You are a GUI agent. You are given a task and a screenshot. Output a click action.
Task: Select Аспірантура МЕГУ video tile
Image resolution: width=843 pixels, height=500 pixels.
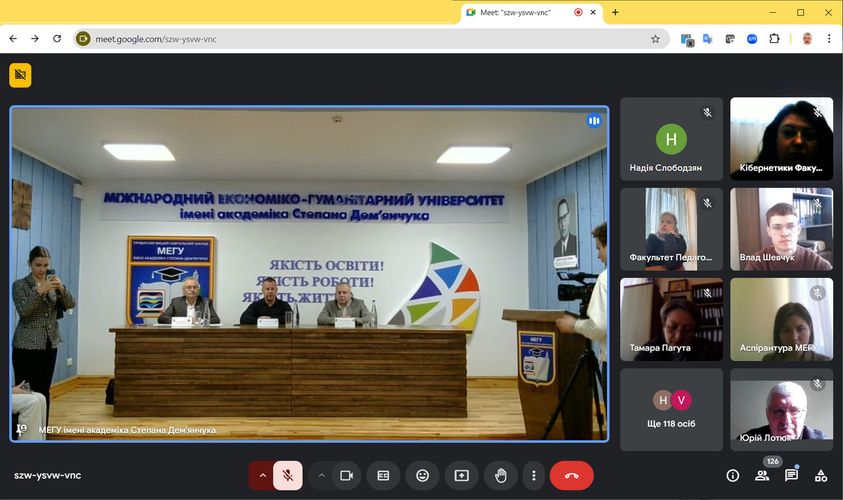tap(781, 319)
